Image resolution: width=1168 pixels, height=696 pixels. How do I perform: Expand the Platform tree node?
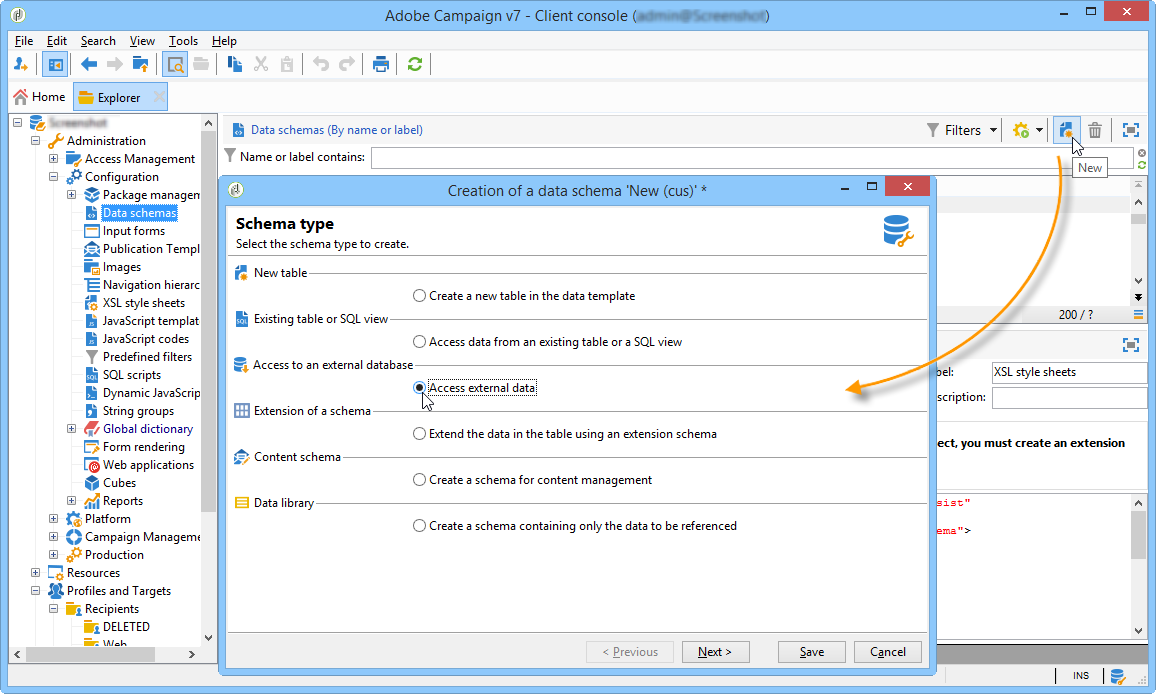click(x=53, y=519)
